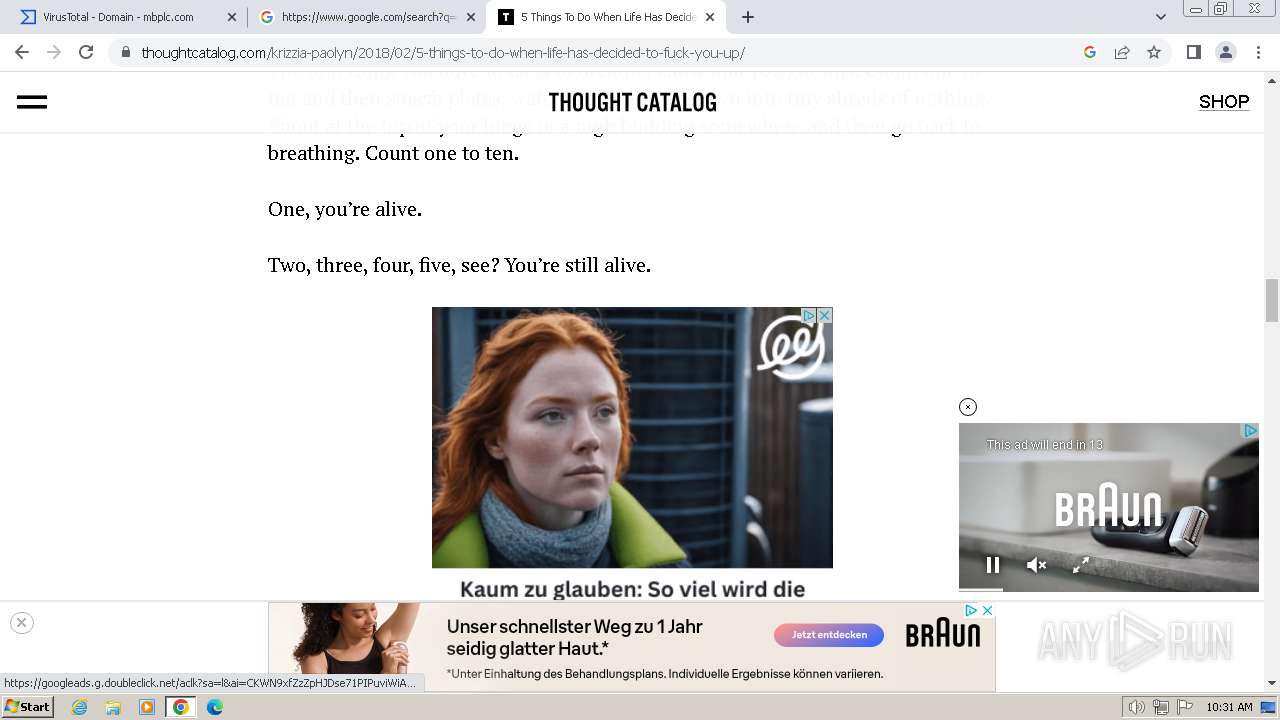Close the redhead woman ad

[x=825, y=315]
